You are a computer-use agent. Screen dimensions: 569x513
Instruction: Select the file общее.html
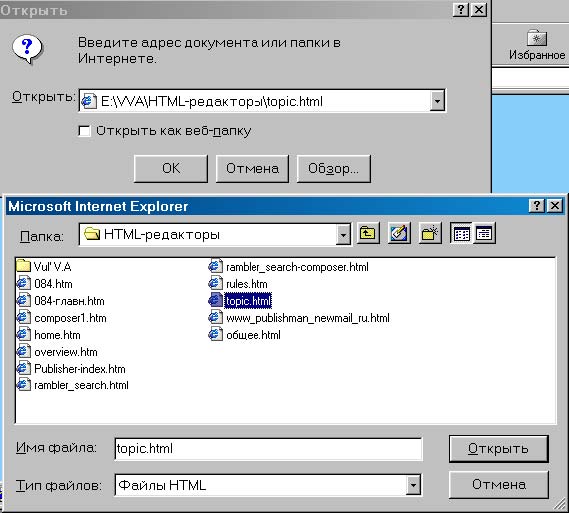click(x=245, y=335)
